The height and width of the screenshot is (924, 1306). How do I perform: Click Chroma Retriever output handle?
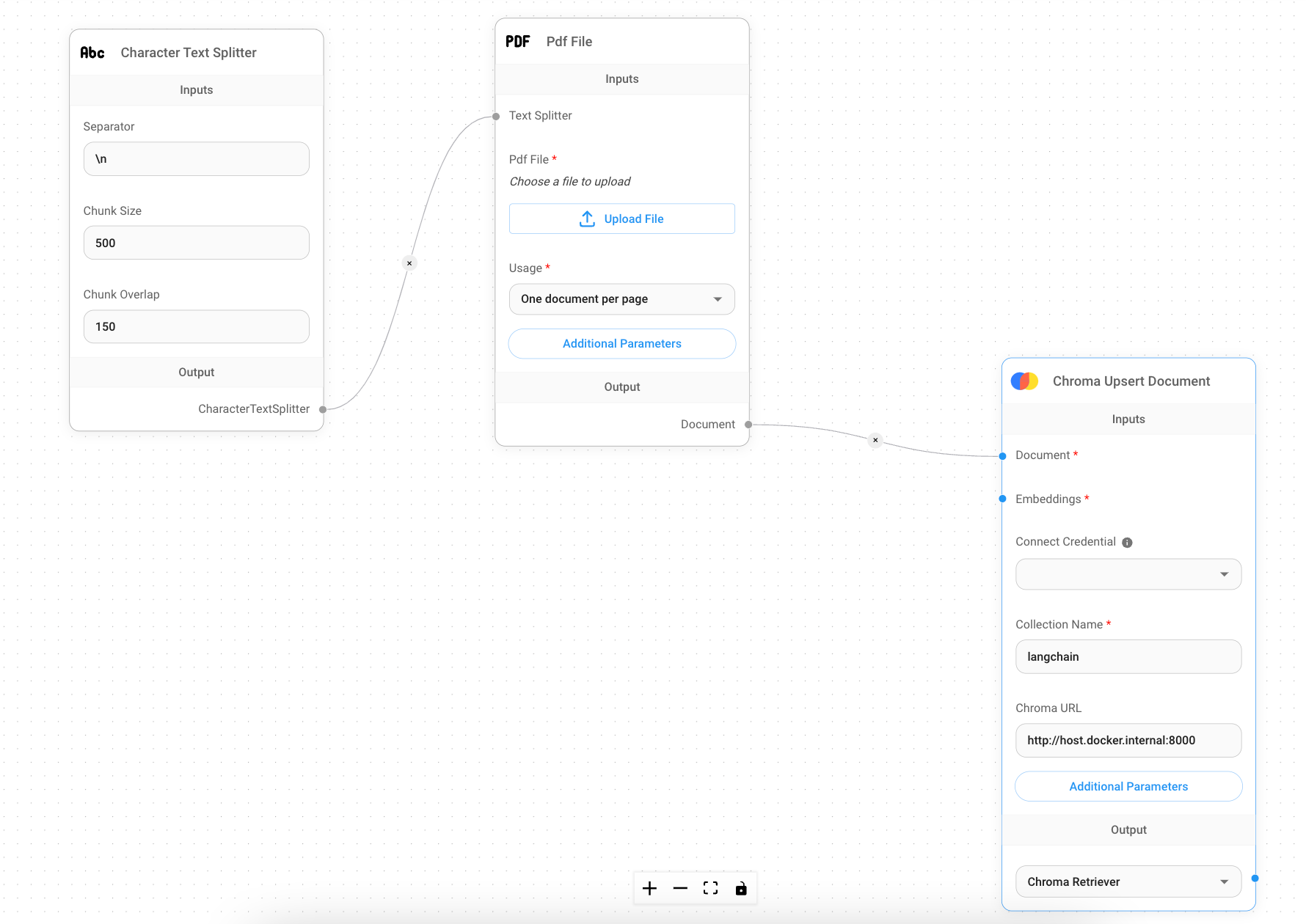click(x=1255, y=879)
